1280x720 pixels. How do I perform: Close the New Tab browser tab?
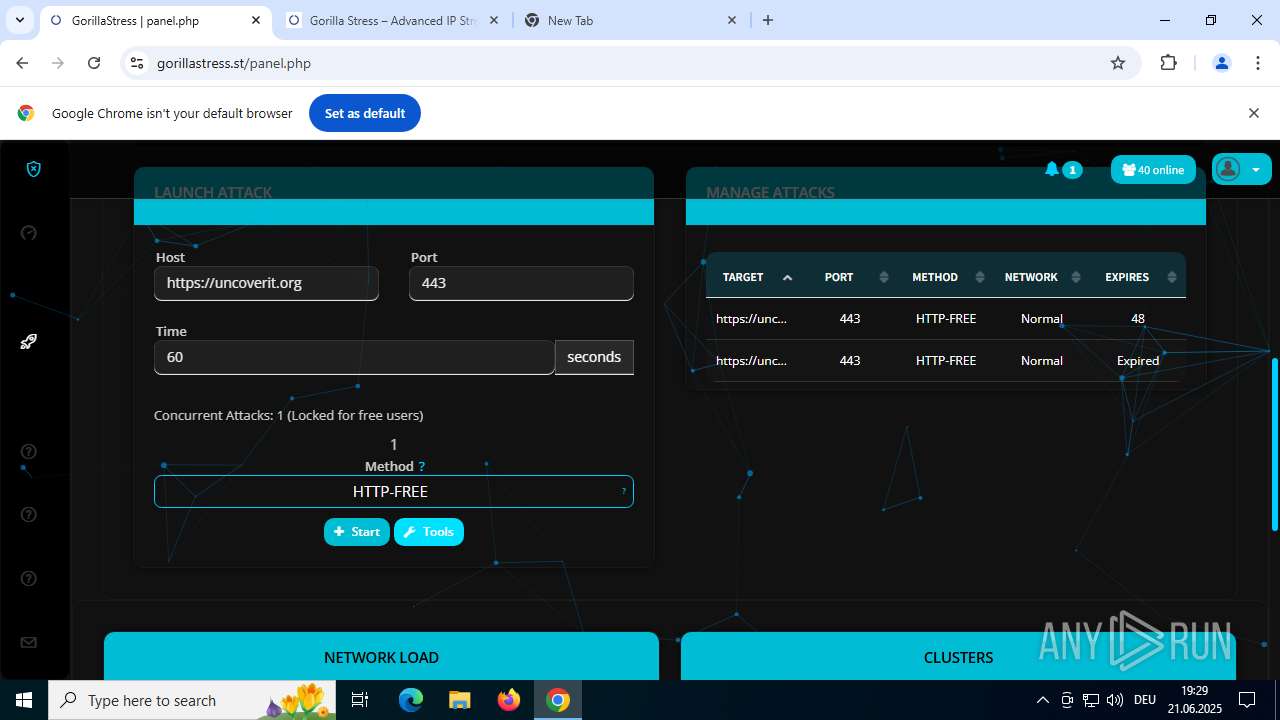732,20
